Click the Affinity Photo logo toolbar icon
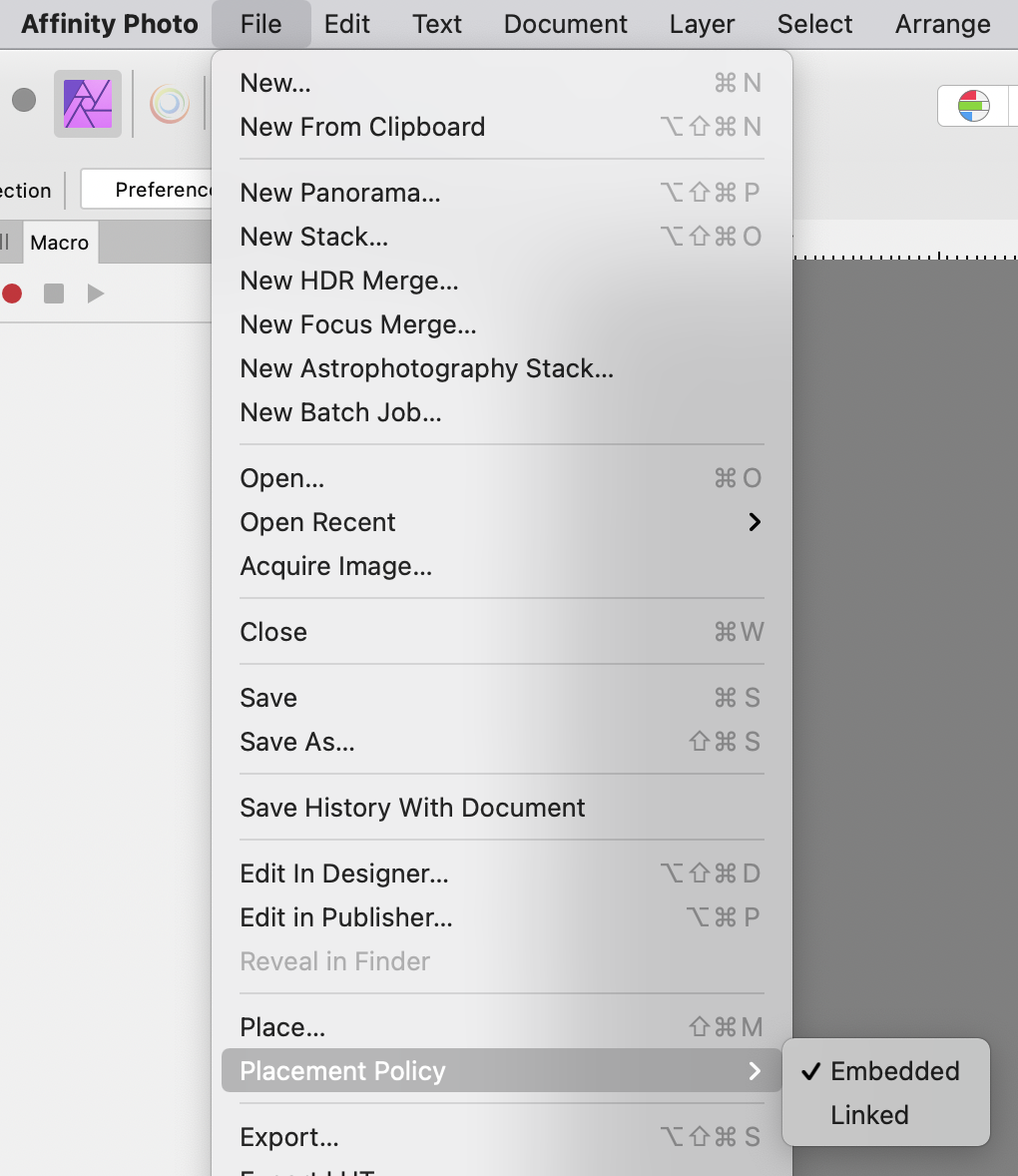The height and width of the screenshot is (1176, 1018). pyautogui.click(x=87, y=103)
